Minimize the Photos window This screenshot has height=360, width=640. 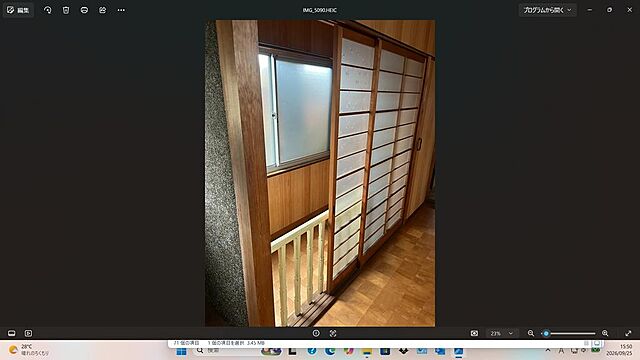589,10
